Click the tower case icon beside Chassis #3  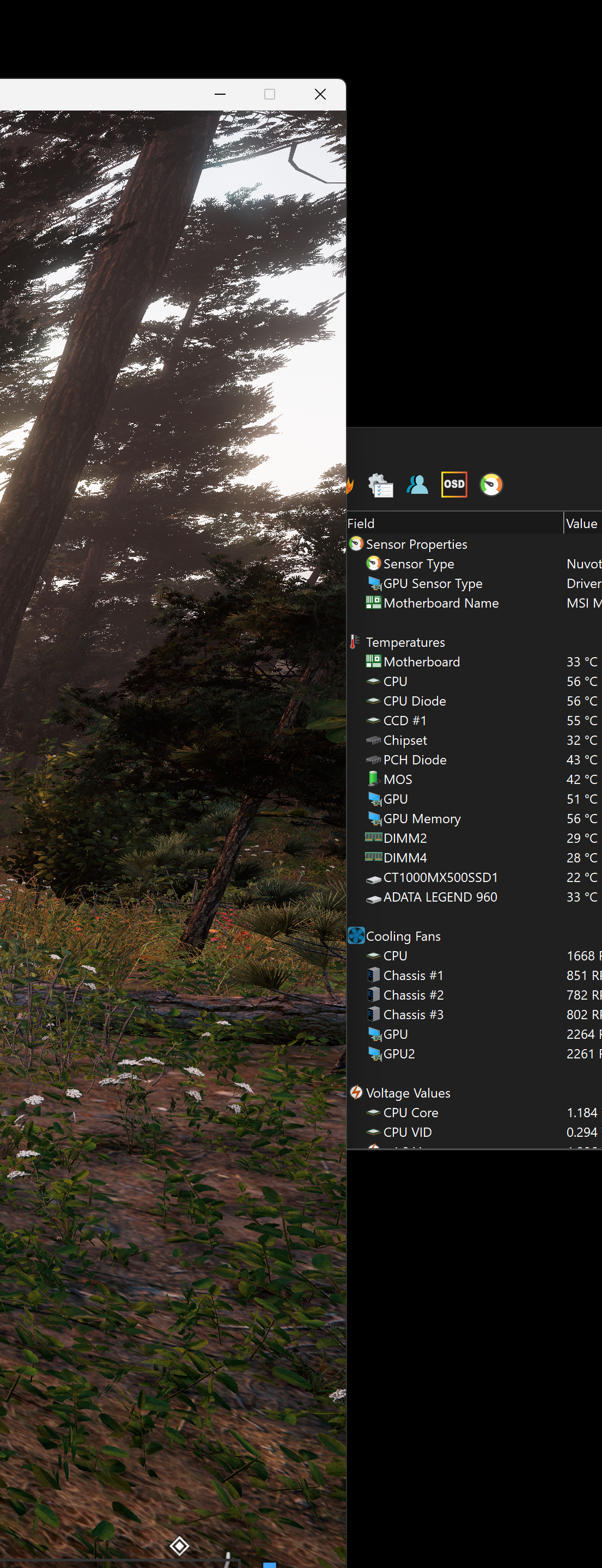(374, 1014)
